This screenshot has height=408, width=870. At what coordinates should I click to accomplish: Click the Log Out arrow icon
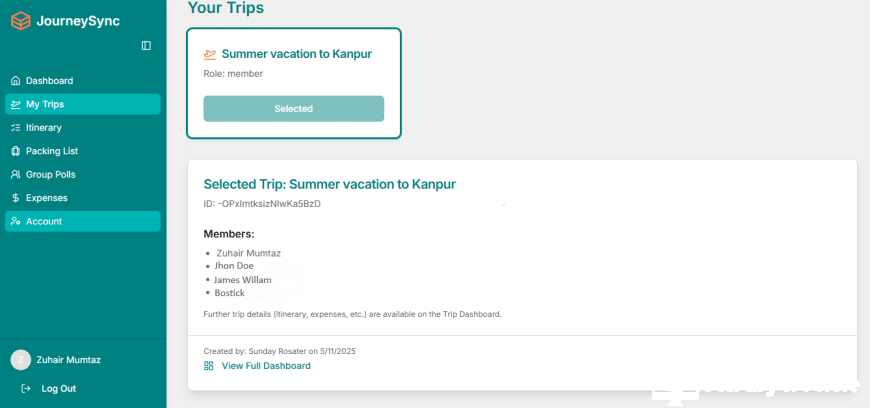[26, 389]
